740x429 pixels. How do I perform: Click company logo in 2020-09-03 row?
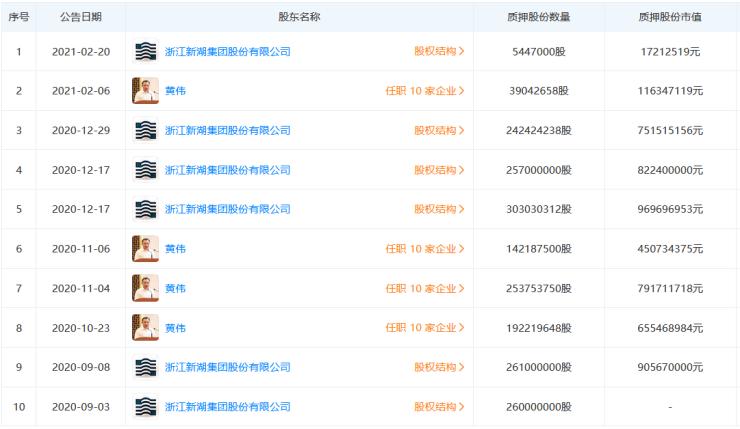point(145,406)
